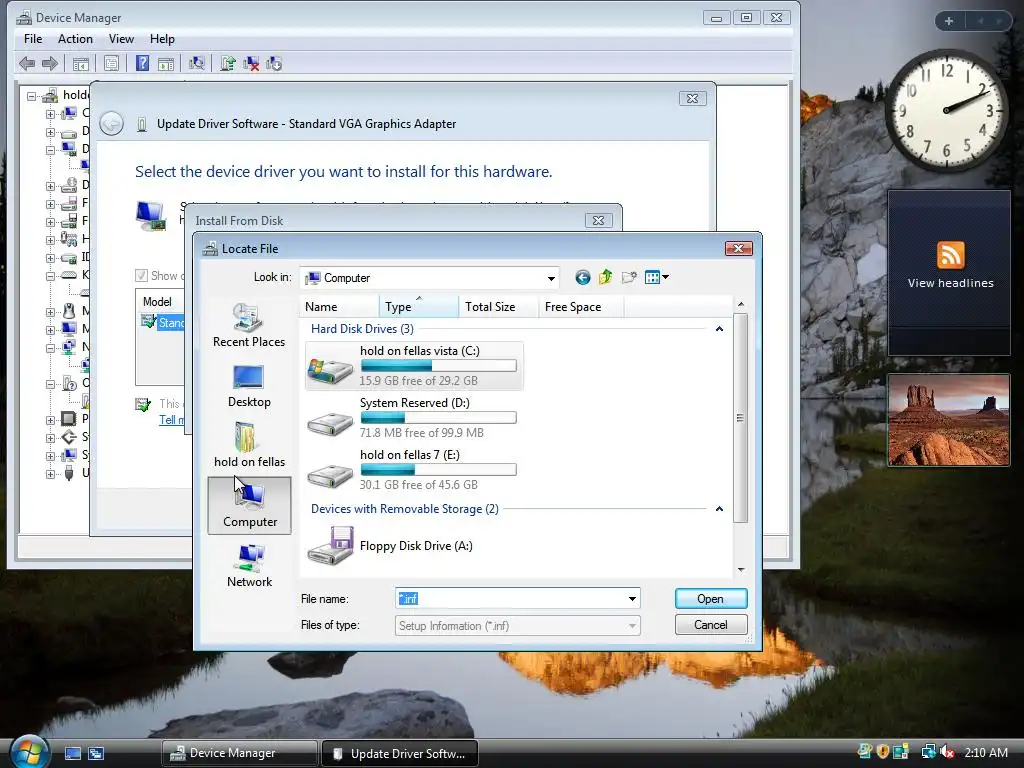Screen dimensions: 1024x768
Task: Select hold on fellas vista (C:) drive
Action: tap(414, 366)
